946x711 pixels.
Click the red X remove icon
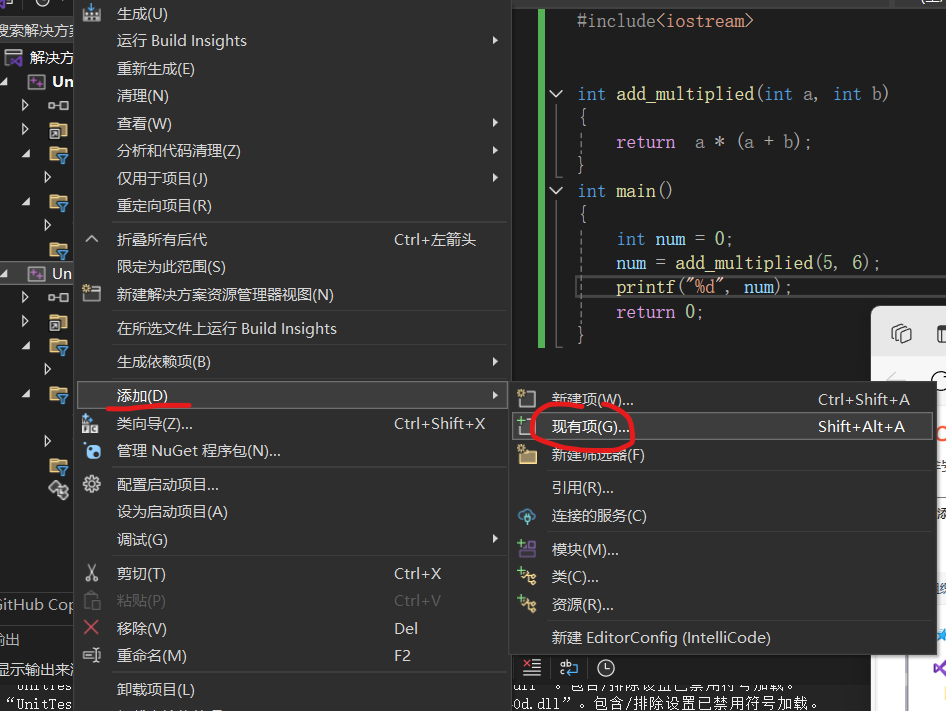(x=91, y=627)
